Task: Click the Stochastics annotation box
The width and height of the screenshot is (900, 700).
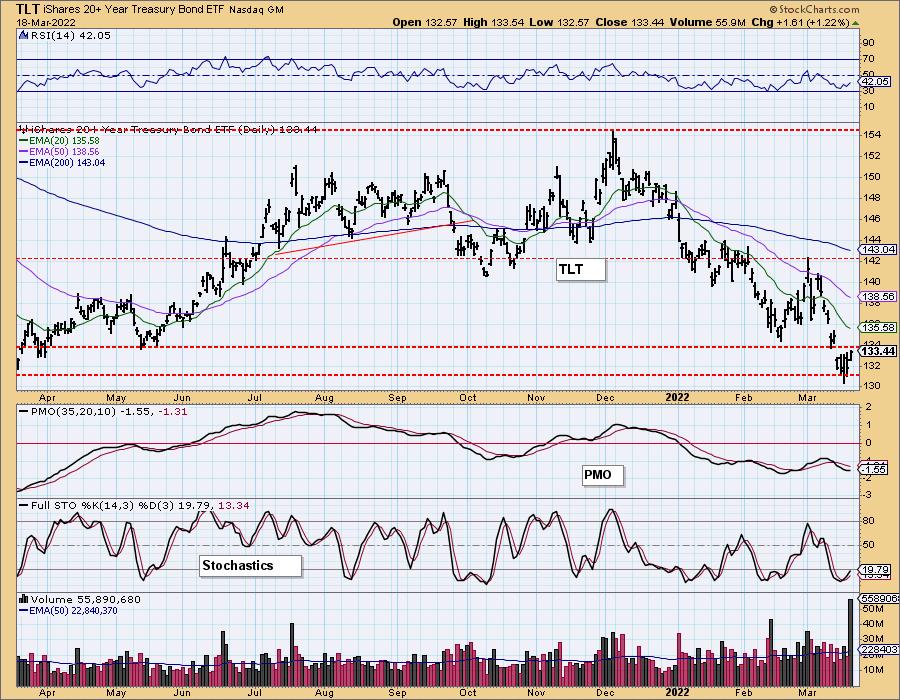Action: (250, 566)
